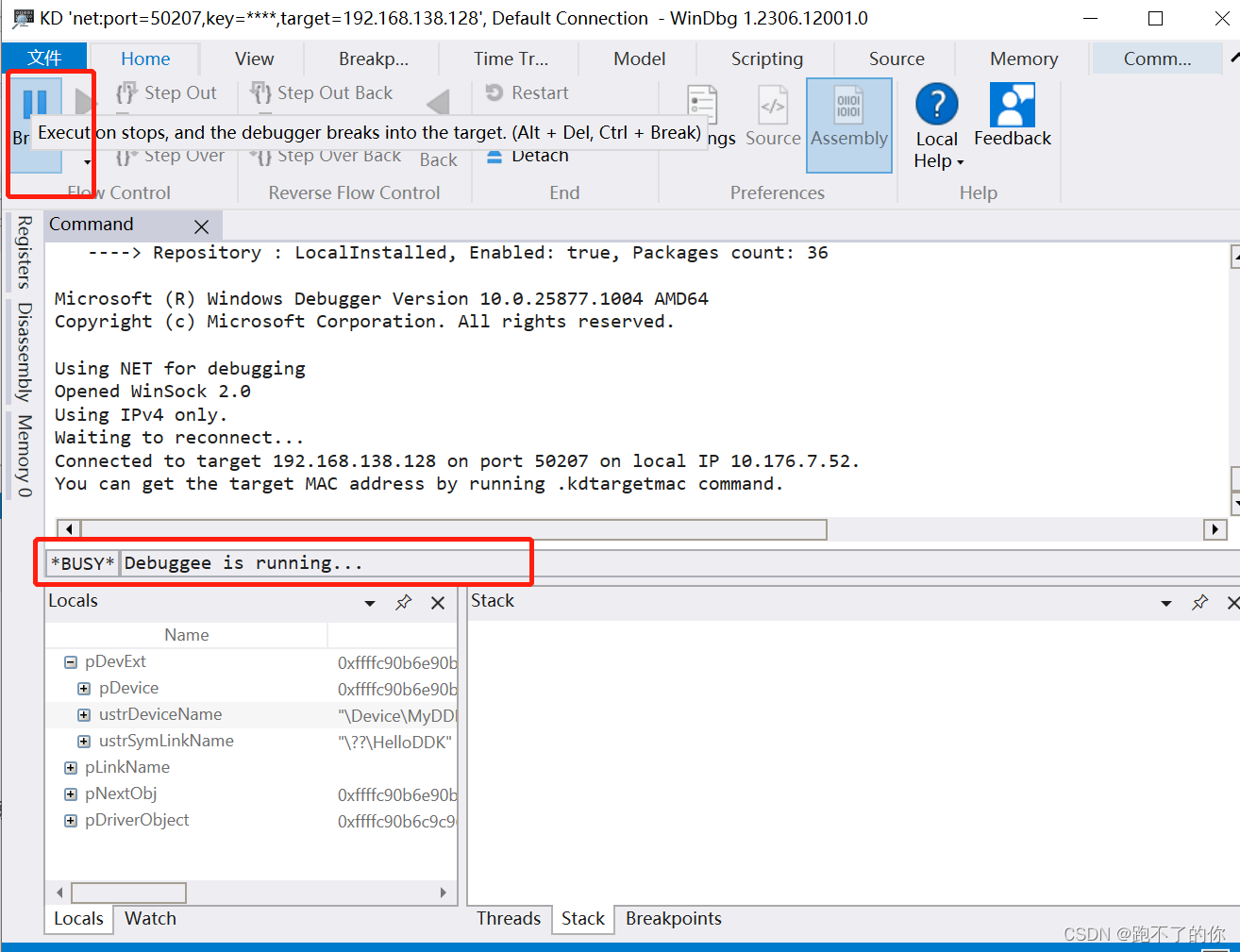Image resolution: width=1240 pixels, height=952 pixels.
Task: Open the Breakpoints ribbon tab
Action: coord(374,58)
